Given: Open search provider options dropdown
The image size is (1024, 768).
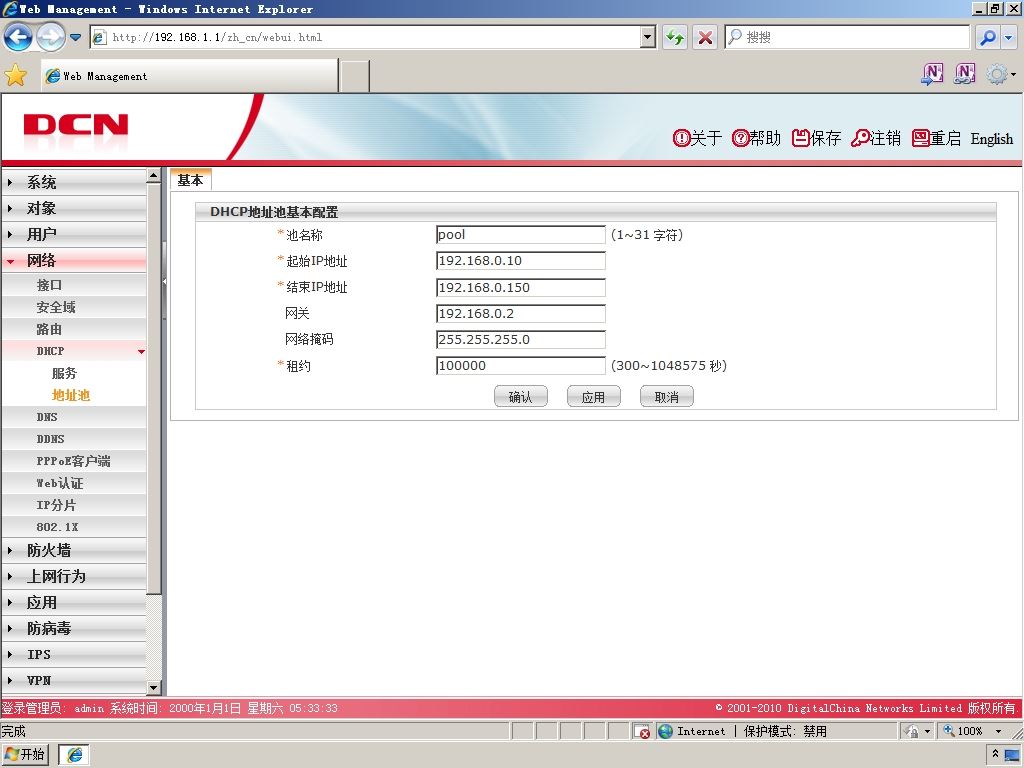Looking at the screenshot, I should click(x=1008, y=37).
